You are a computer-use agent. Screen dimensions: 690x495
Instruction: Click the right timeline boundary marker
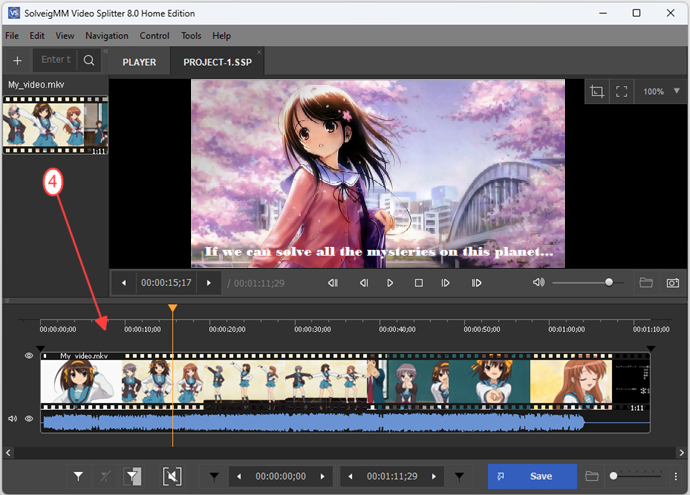[x=650, y=348]
